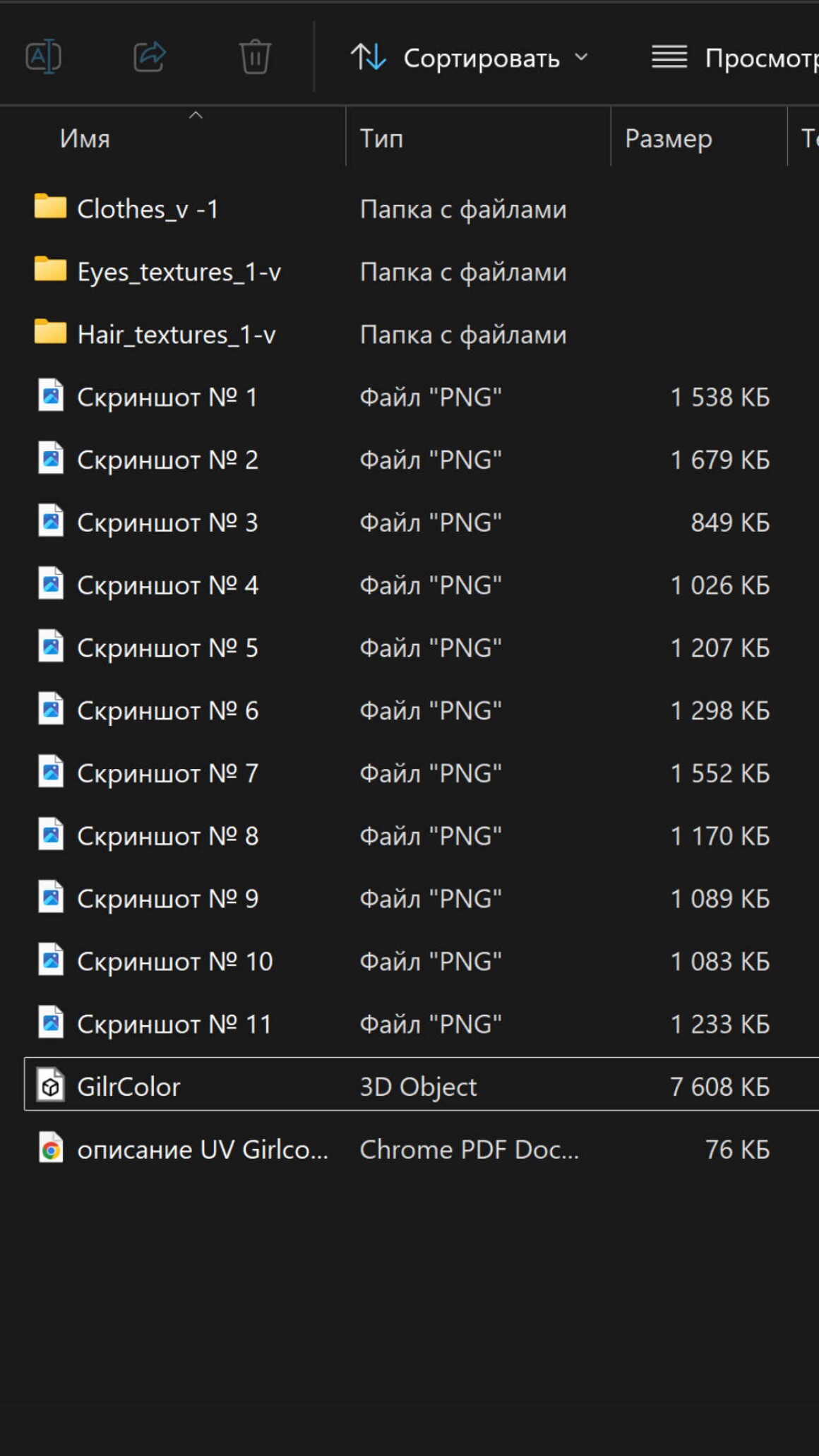
Task: Select the file Скриншот № 5
Action: [x=167, y=648]
